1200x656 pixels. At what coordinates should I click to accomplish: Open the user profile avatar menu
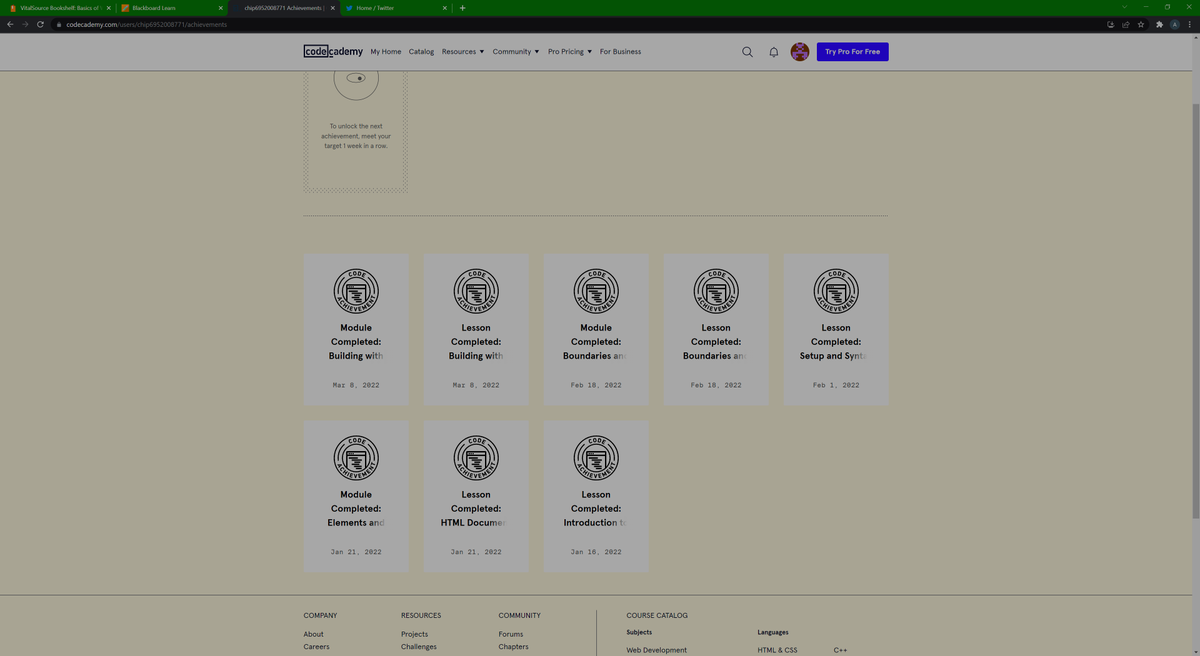[800, 52]
